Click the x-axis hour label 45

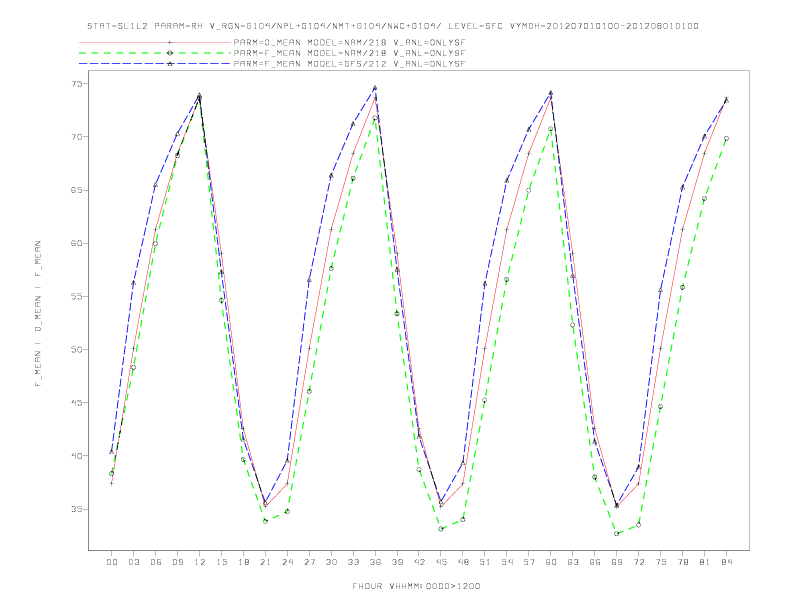tap(441, 562)
